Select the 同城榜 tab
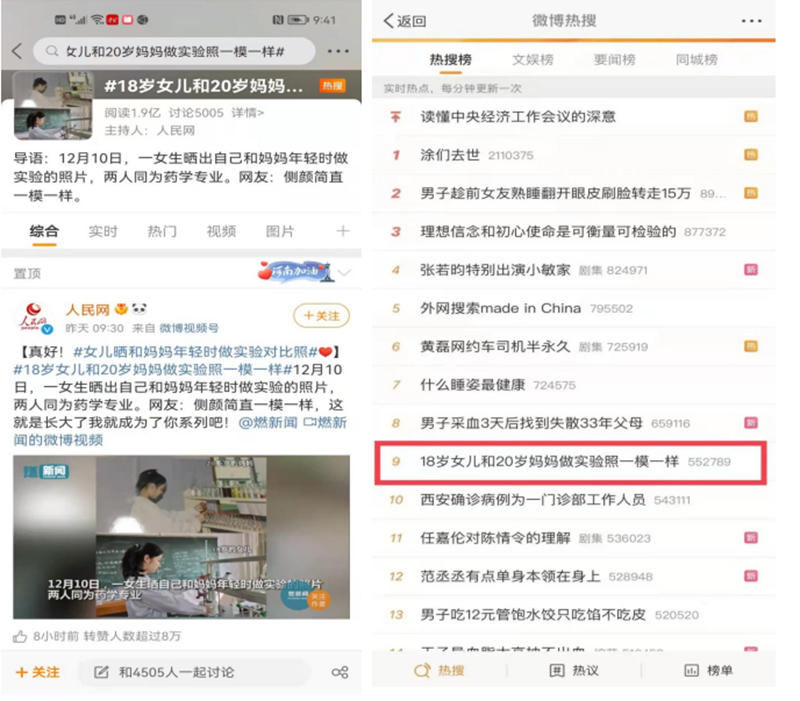This screenshot has width=800, height=701. (696, 60)
